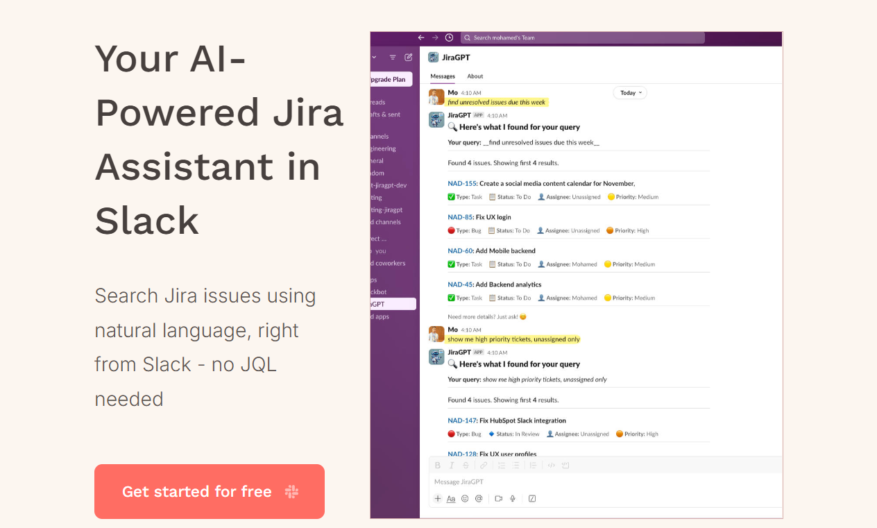The image size is (877, 528).
Task: Click the insert link icon in composer
Action: point(484,465)
